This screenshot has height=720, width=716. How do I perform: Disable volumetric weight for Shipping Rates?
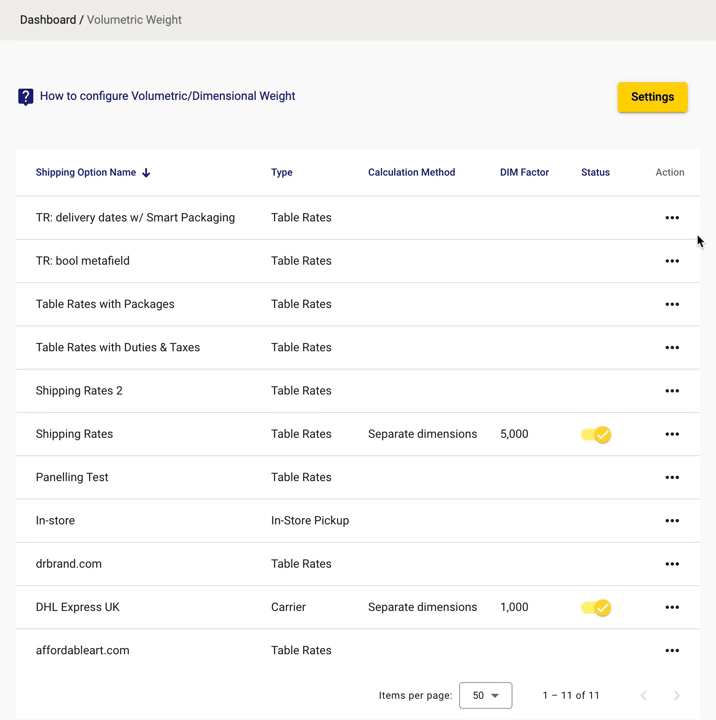pos(596,434)
